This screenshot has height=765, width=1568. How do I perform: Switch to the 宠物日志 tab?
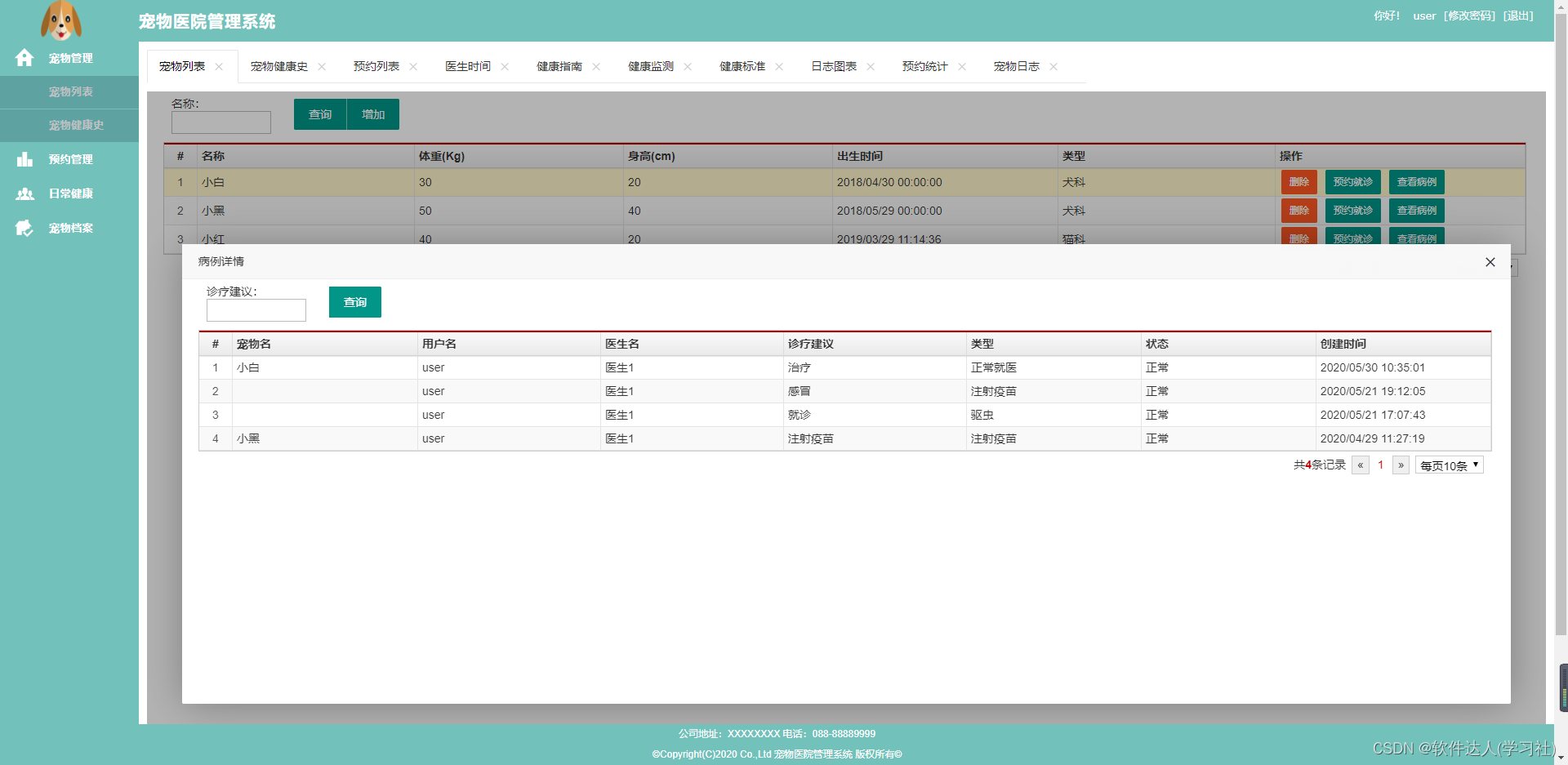pos(1017,66)
